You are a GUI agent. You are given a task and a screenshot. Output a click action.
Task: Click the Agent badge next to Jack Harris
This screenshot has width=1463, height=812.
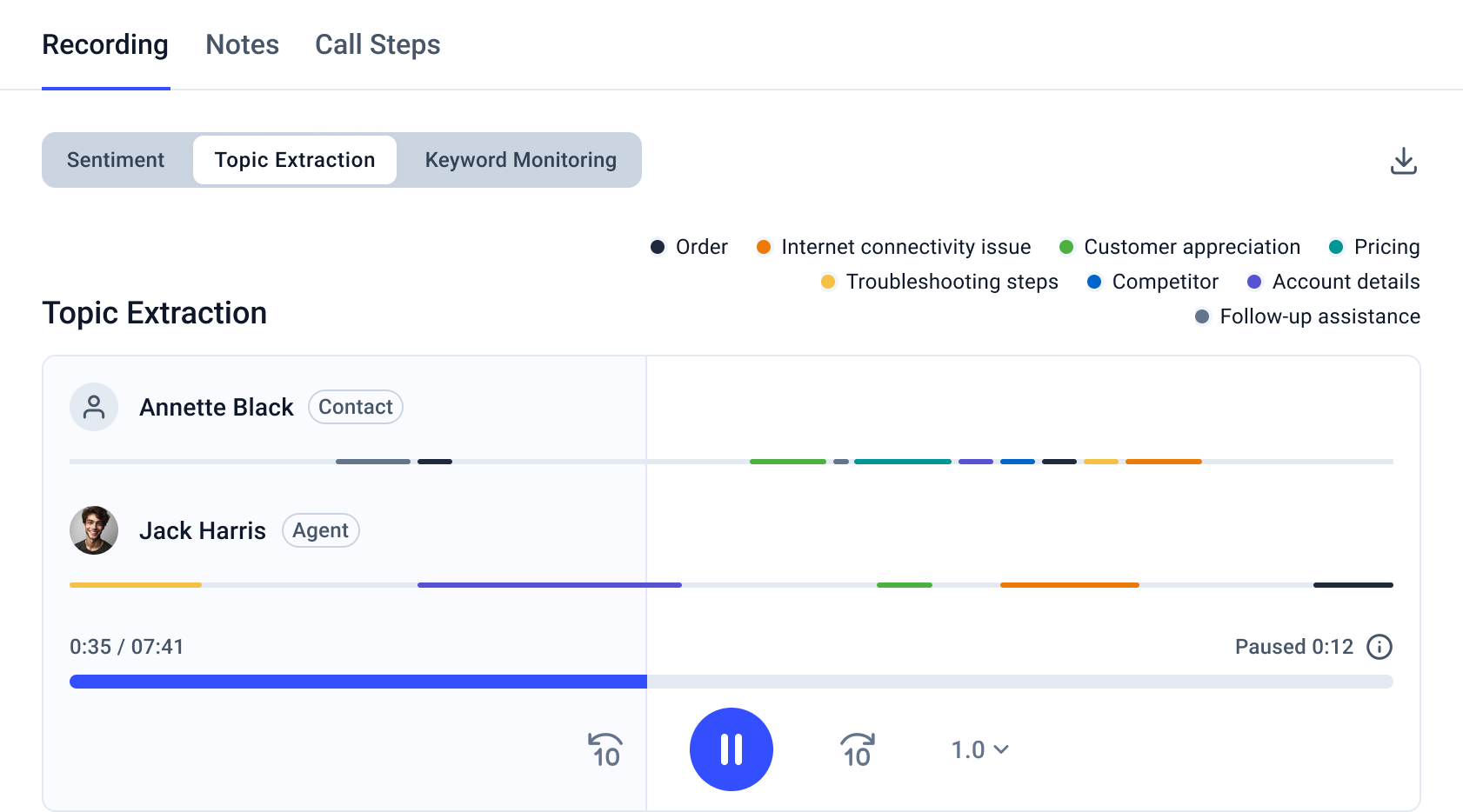coord(320,530)
